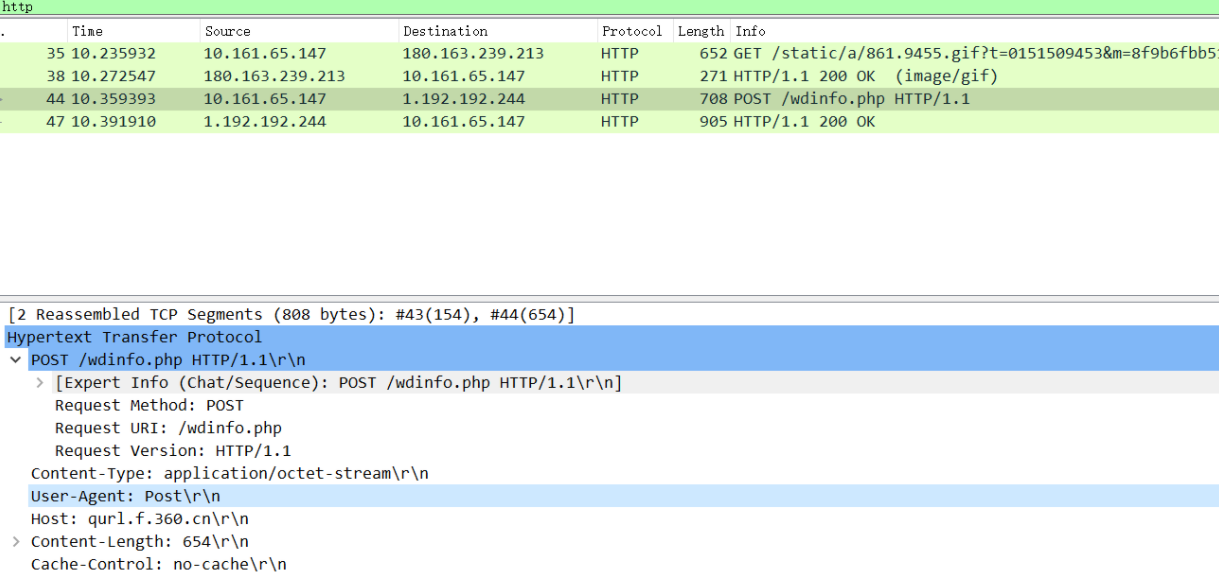Select the Request URI: /wdinfo.php field
The width and height of the screenshot is (1219, 576).
tap(168, 428)
